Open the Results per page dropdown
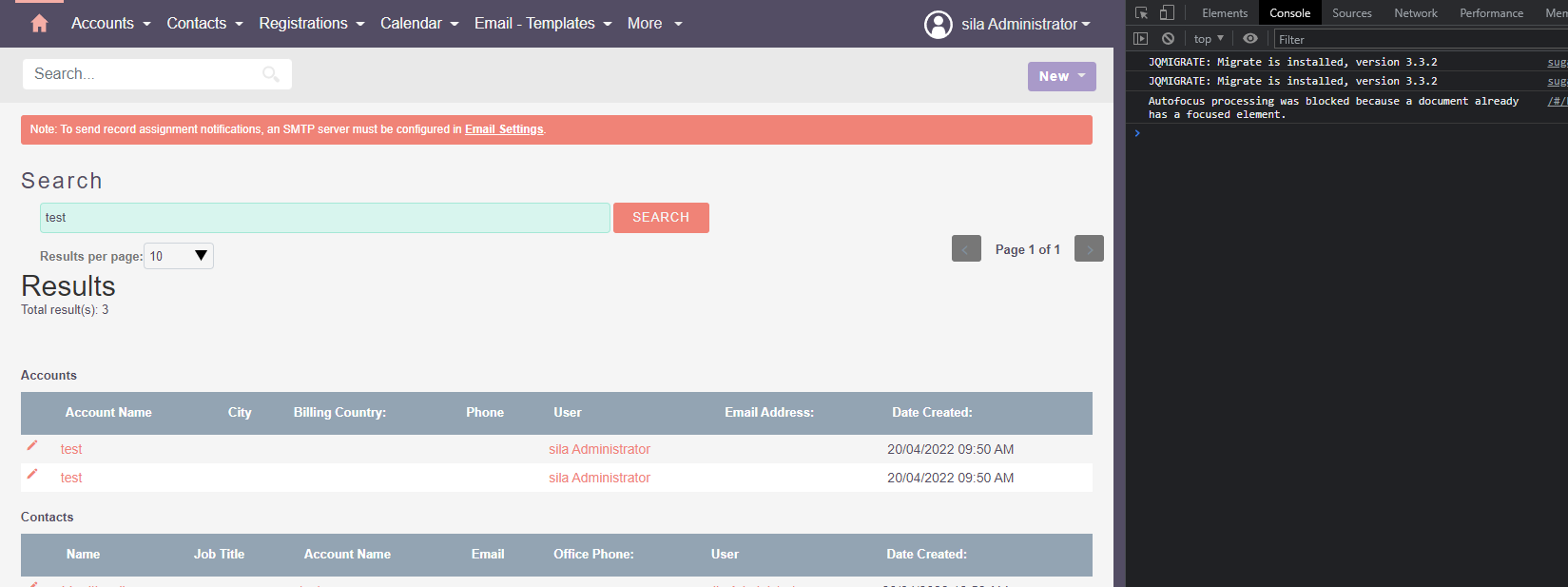This screenshot has width=1568, height=587. pyautogui.click(x=179, y=256)
